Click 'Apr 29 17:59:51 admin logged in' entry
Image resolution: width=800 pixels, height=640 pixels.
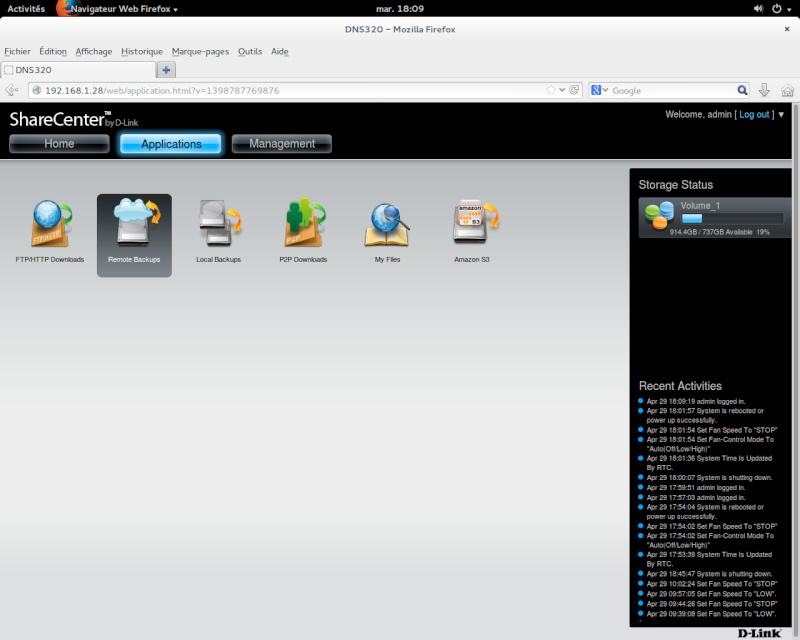696,487
